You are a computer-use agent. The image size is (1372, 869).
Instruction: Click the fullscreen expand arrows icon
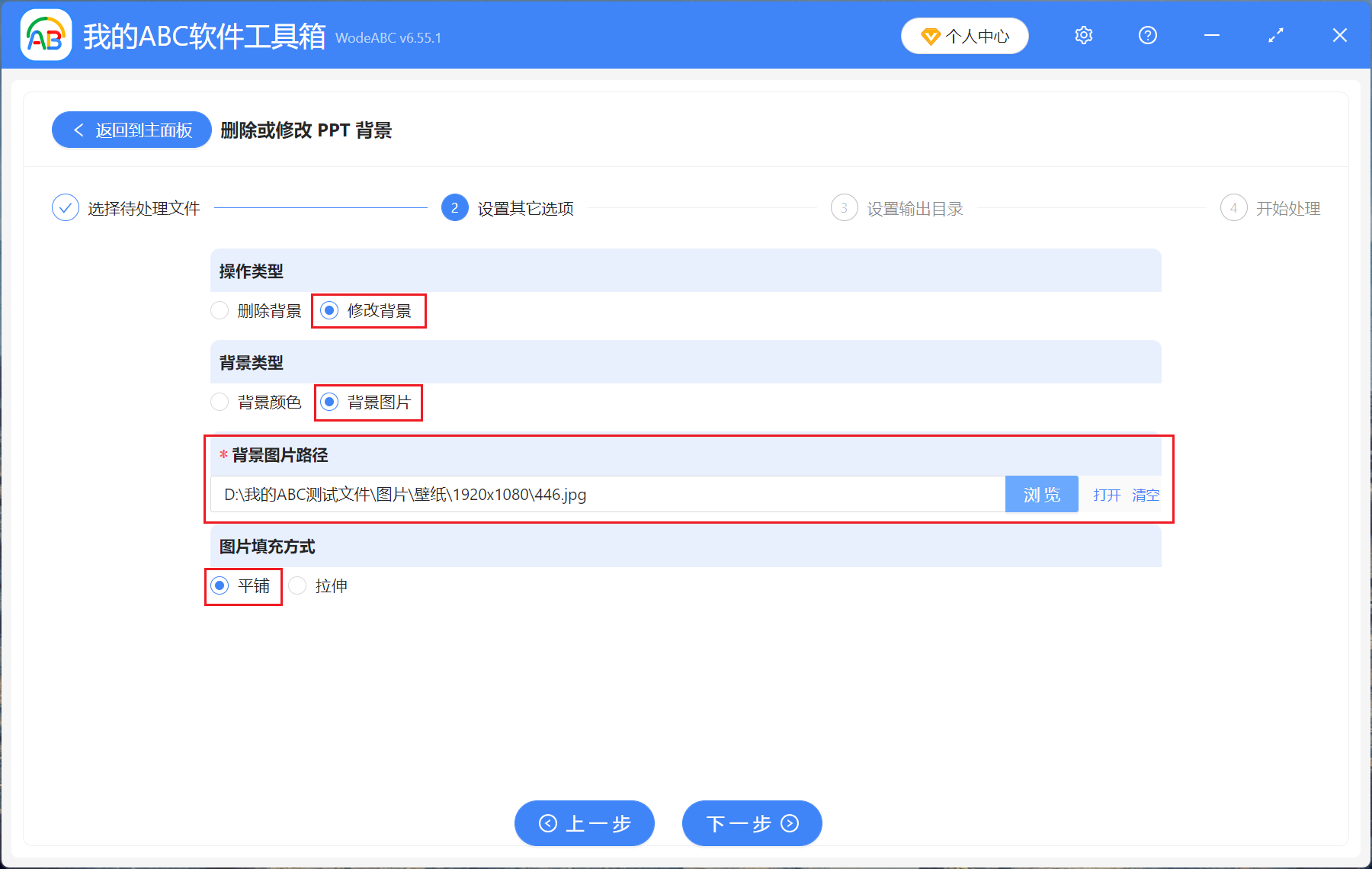[x=1275, y=35]
